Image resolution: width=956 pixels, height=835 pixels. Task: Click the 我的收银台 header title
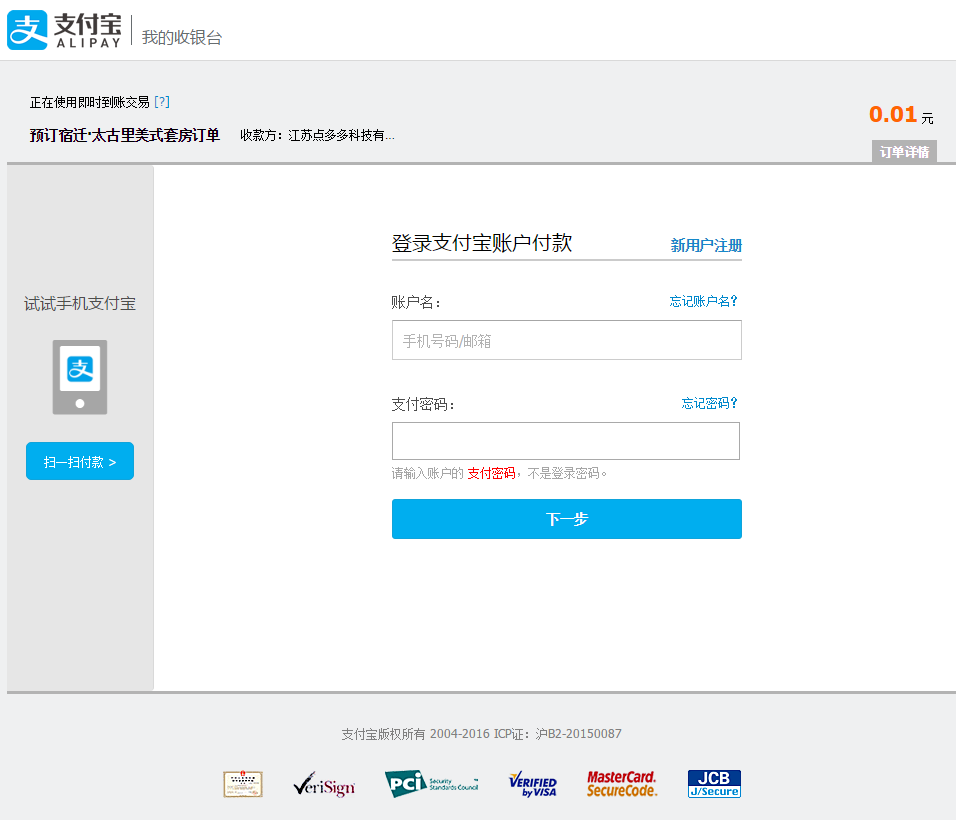pyautogui.click(x=182, y=38)
